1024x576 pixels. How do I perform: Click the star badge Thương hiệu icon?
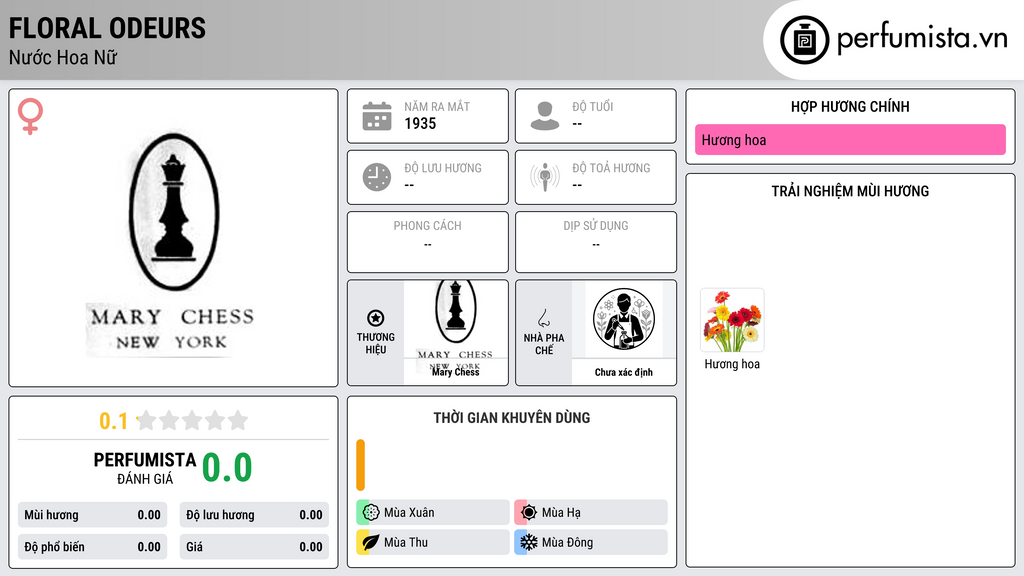376,318
